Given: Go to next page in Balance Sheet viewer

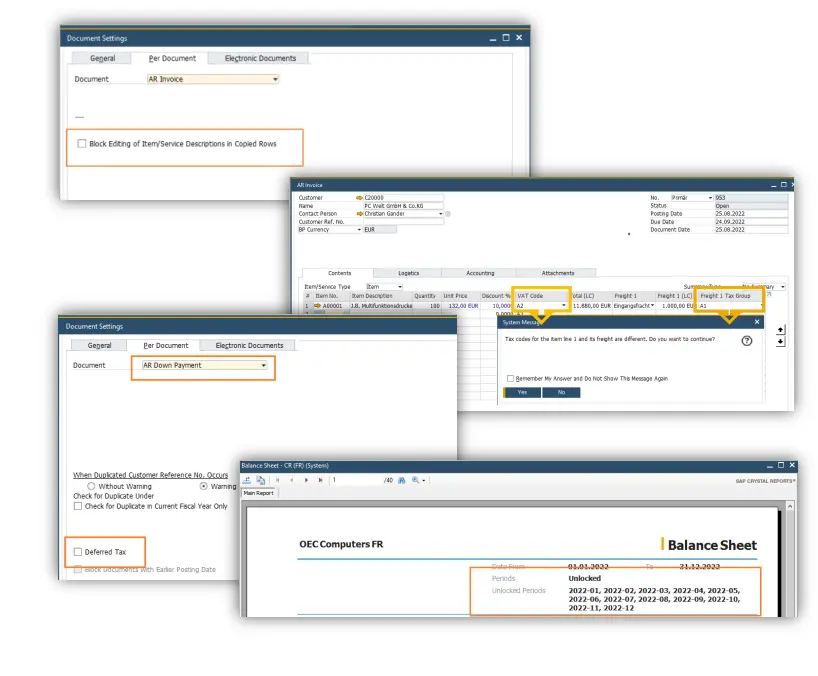Looking at the screenshot, I should [x=306, y=480].
